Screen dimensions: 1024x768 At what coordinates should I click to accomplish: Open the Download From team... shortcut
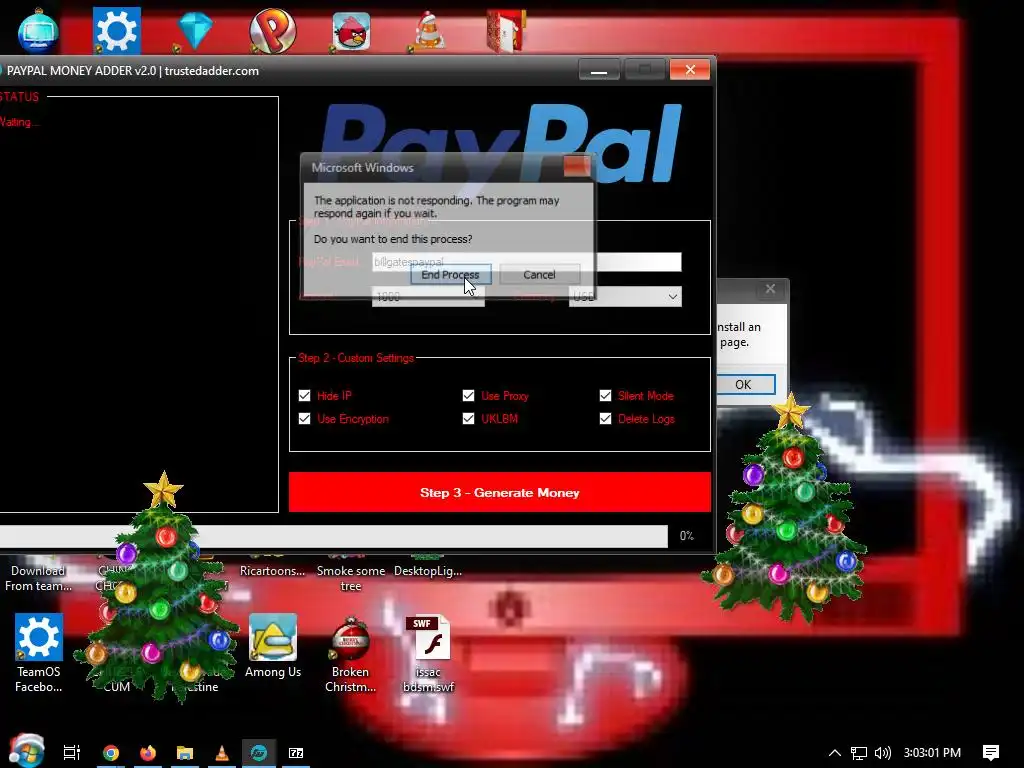pyautogui.click(x=38, y=578)
